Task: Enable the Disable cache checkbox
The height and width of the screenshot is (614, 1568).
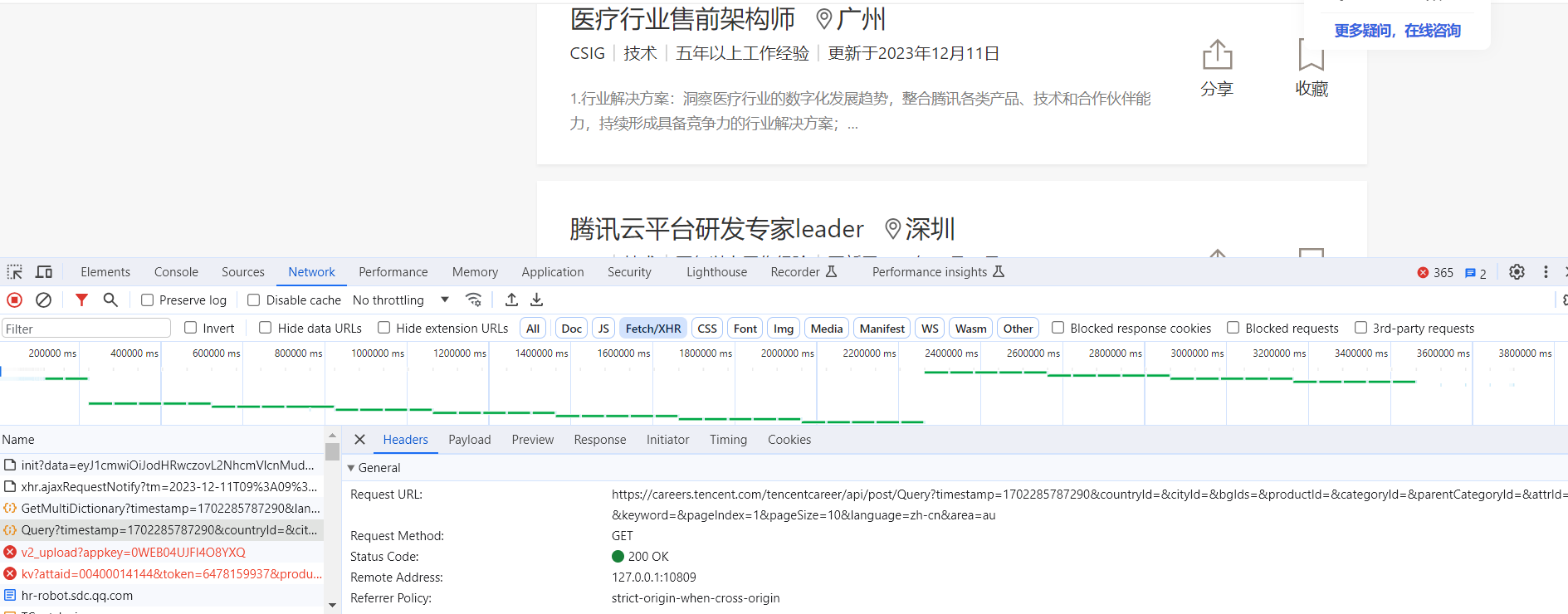Action: (254, 300)
